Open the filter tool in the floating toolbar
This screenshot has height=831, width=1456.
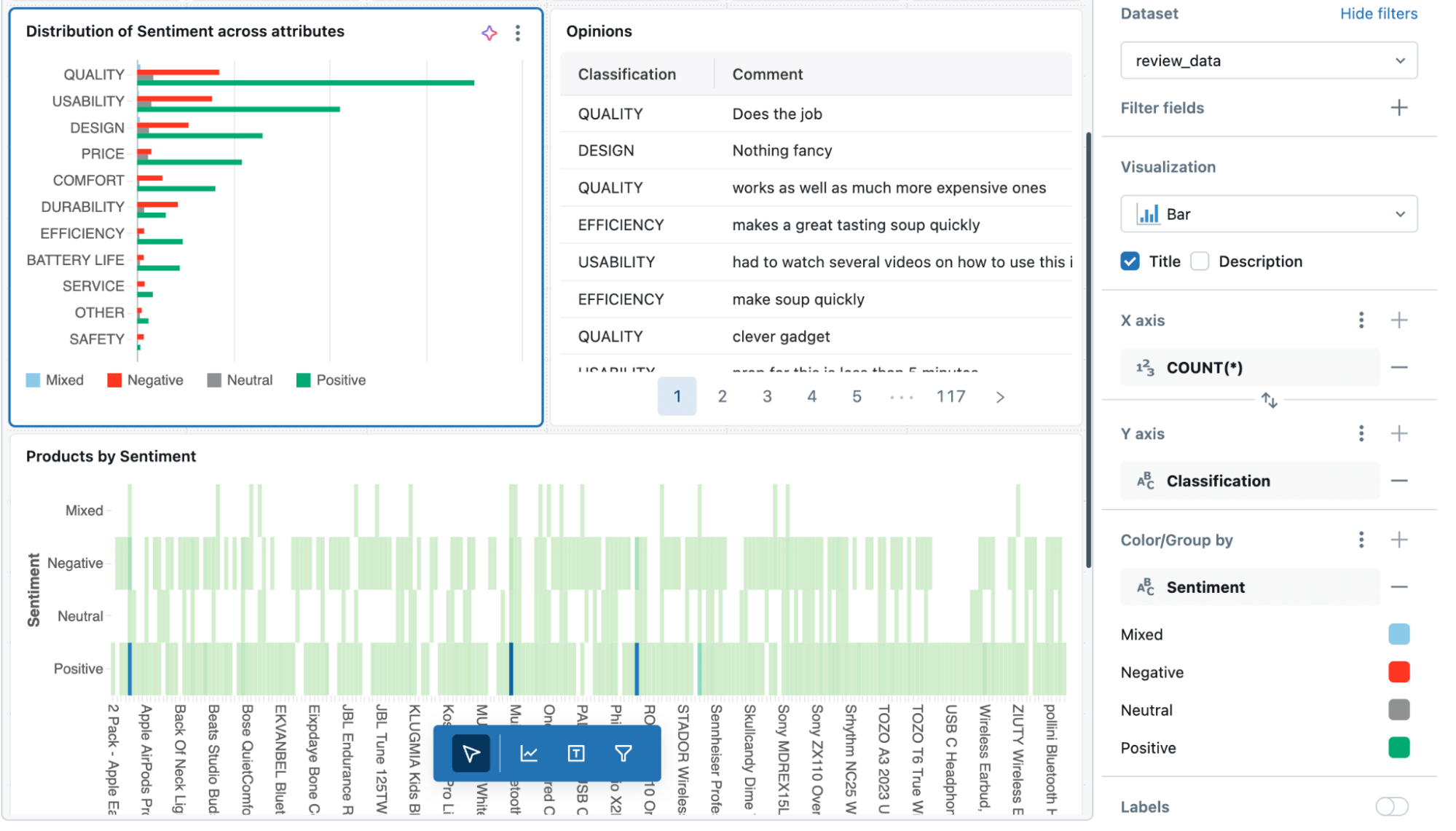[x=623, y=753]
